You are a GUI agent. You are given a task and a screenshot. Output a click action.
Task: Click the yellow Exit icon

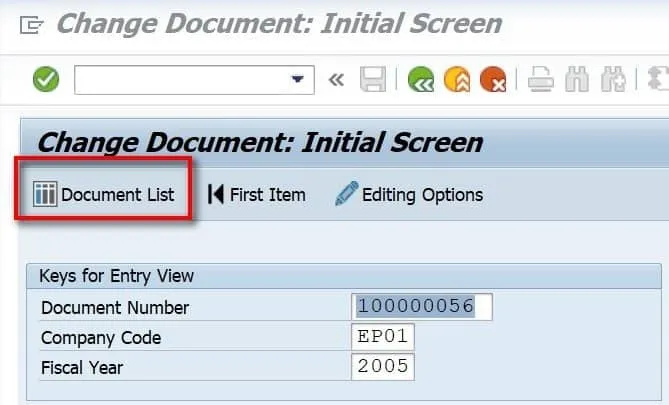point(456,79)
